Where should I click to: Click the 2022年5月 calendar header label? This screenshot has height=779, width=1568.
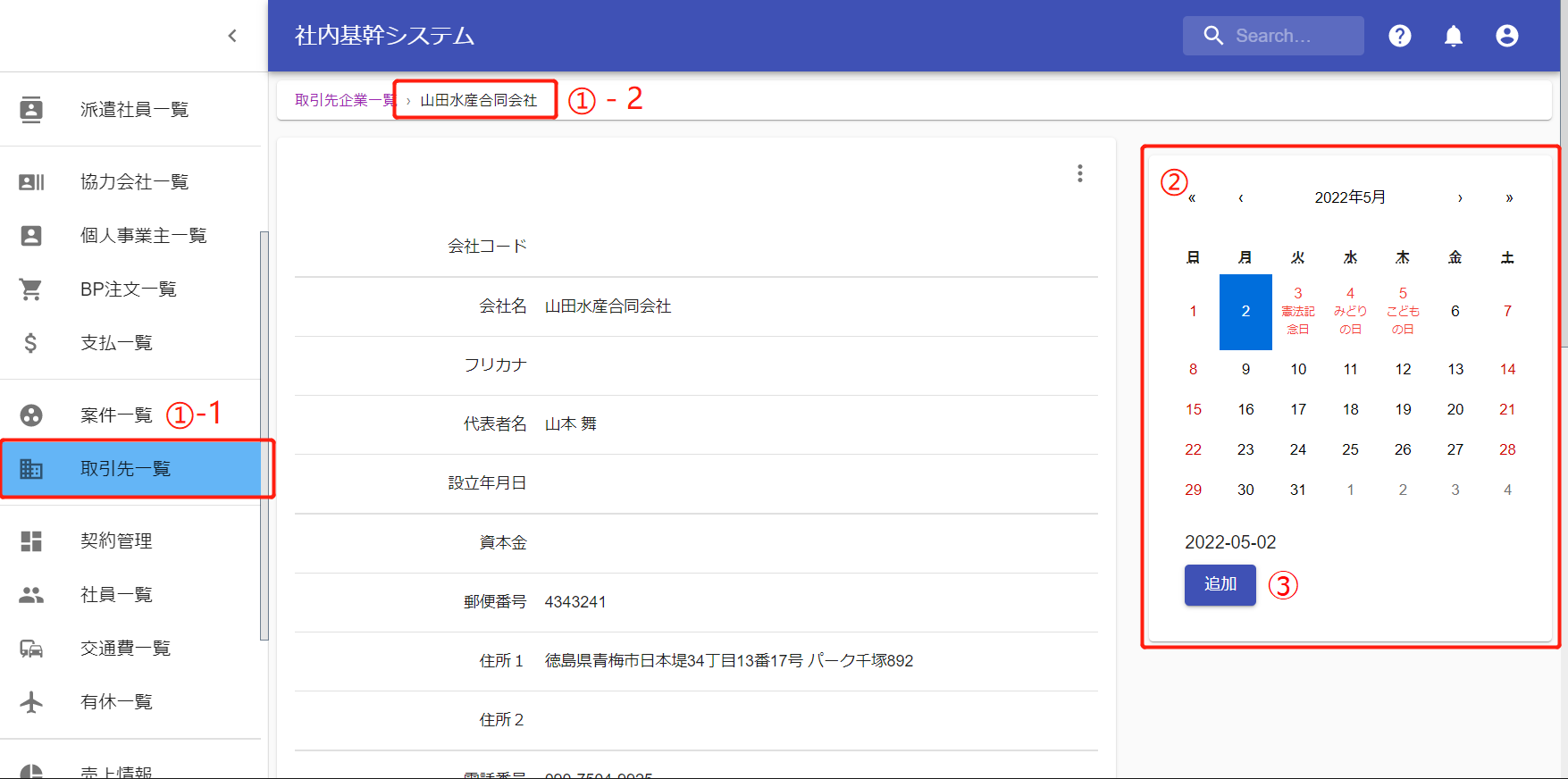coord(1350,197)
